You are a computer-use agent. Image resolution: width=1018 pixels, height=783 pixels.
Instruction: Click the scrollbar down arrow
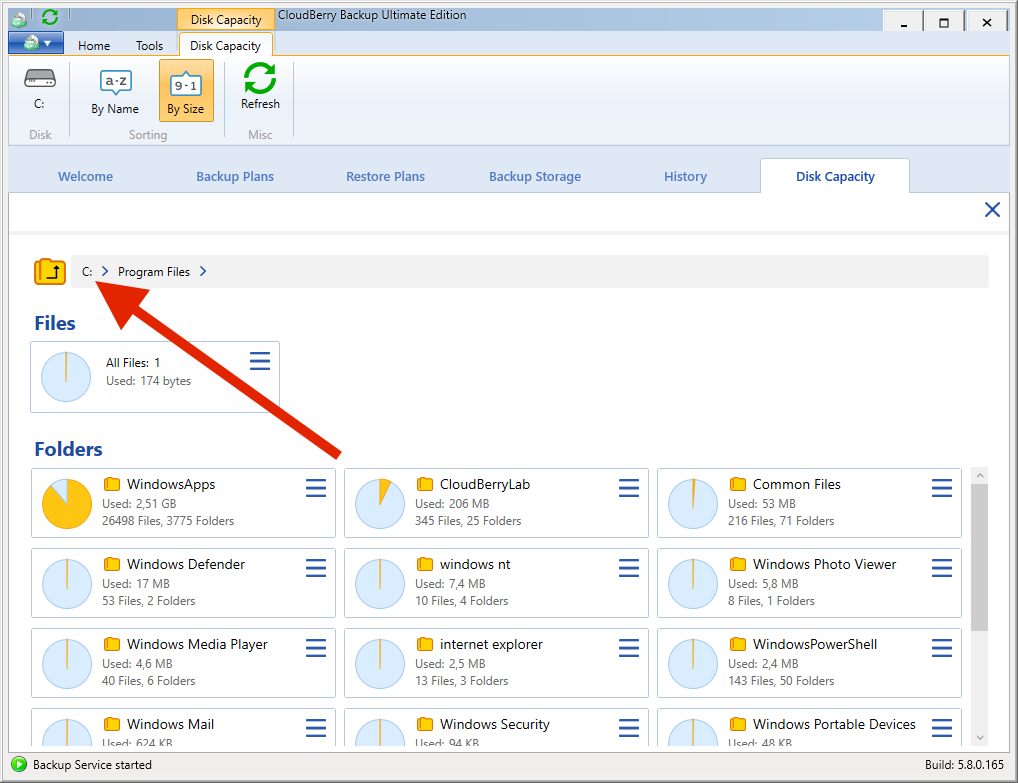pos(980,738)
